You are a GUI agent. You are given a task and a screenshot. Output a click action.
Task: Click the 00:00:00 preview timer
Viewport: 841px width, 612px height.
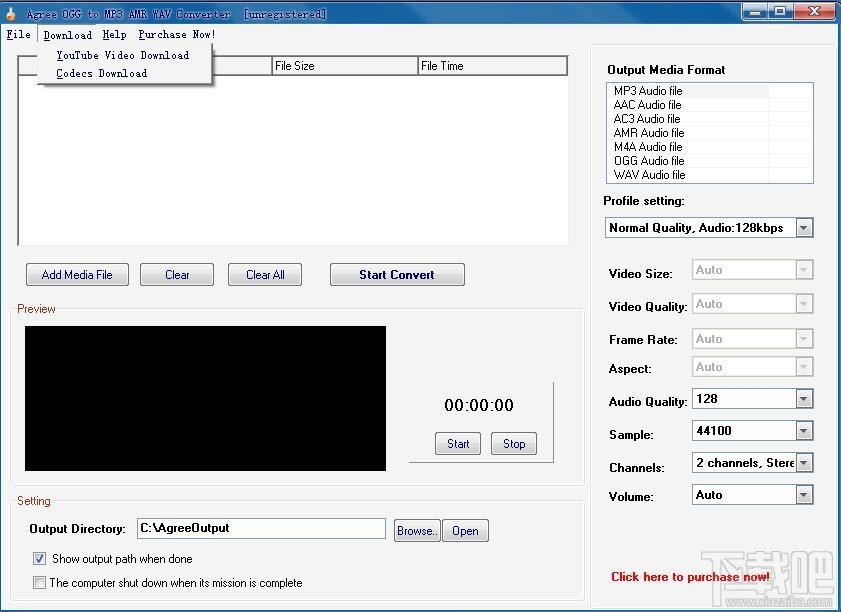479,405
